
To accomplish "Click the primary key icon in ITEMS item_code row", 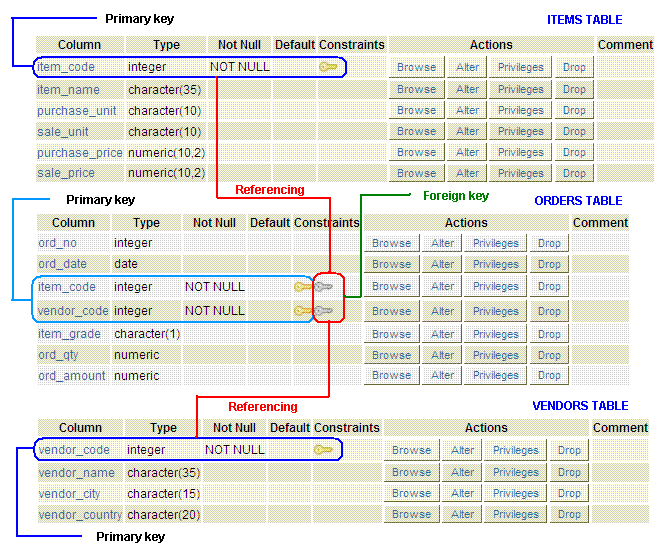I will (328, 67).
